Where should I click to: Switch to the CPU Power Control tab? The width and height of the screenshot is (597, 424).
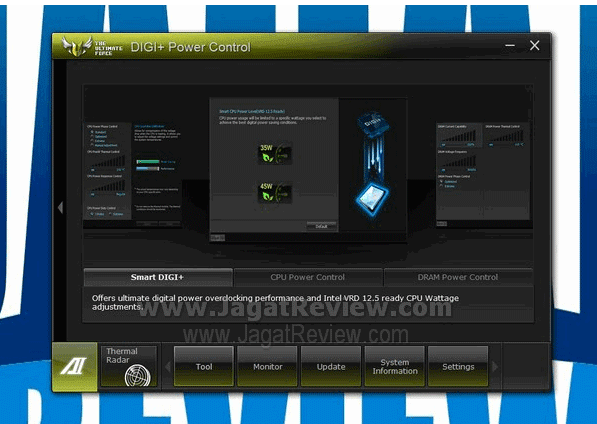tap(308, 277)
